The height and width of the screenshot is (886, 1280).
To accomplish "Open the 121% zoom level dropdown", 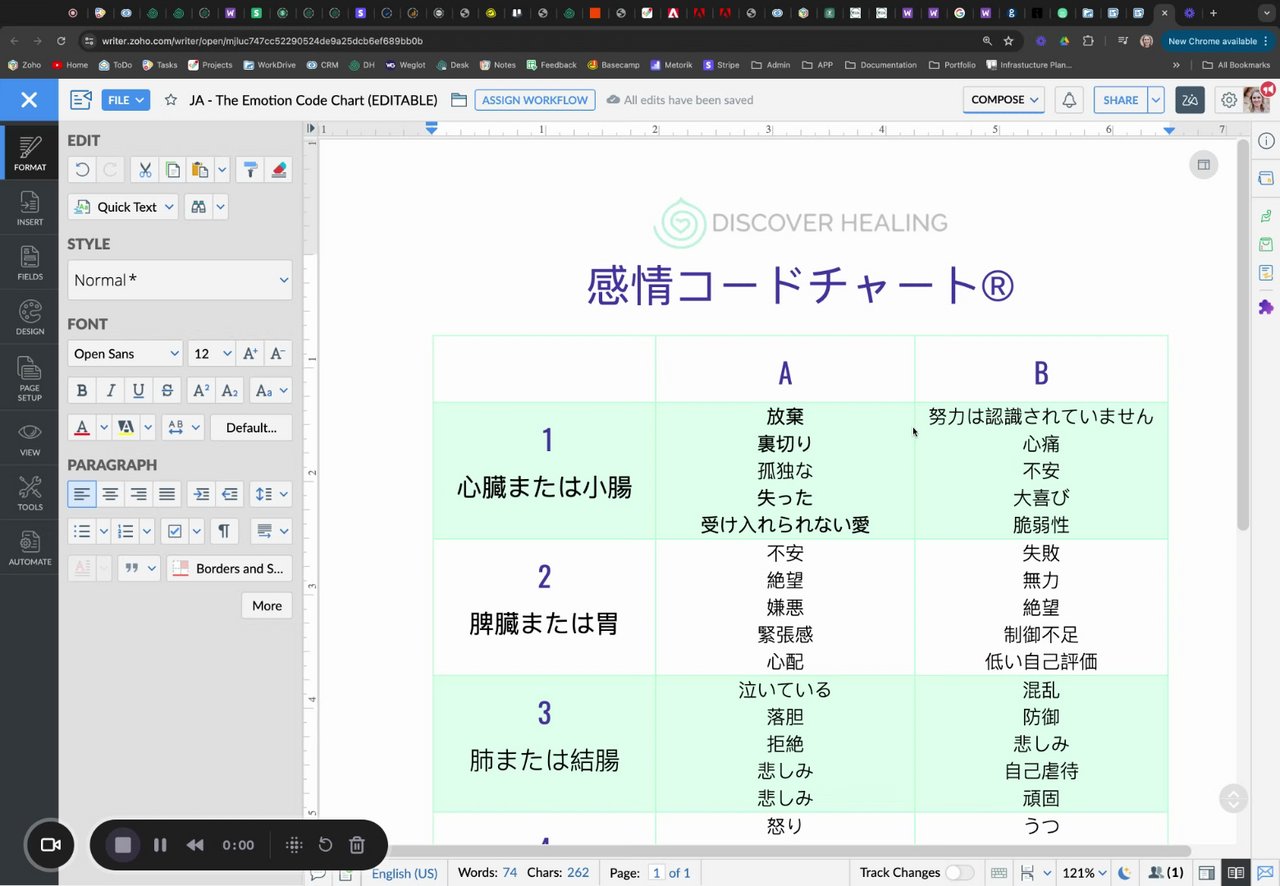I will 1084,873.
